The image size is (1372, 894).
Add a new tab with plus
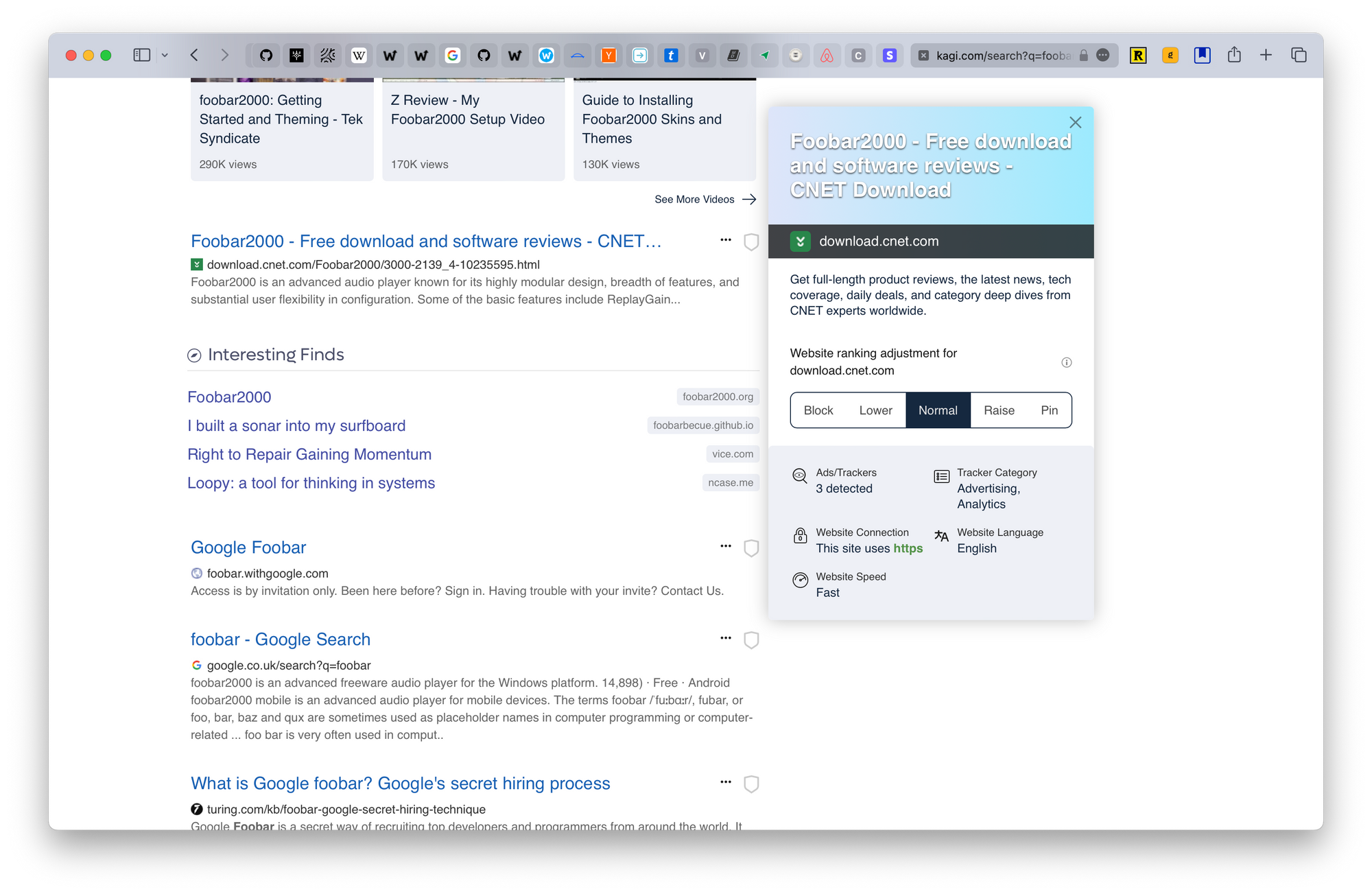1266,55
